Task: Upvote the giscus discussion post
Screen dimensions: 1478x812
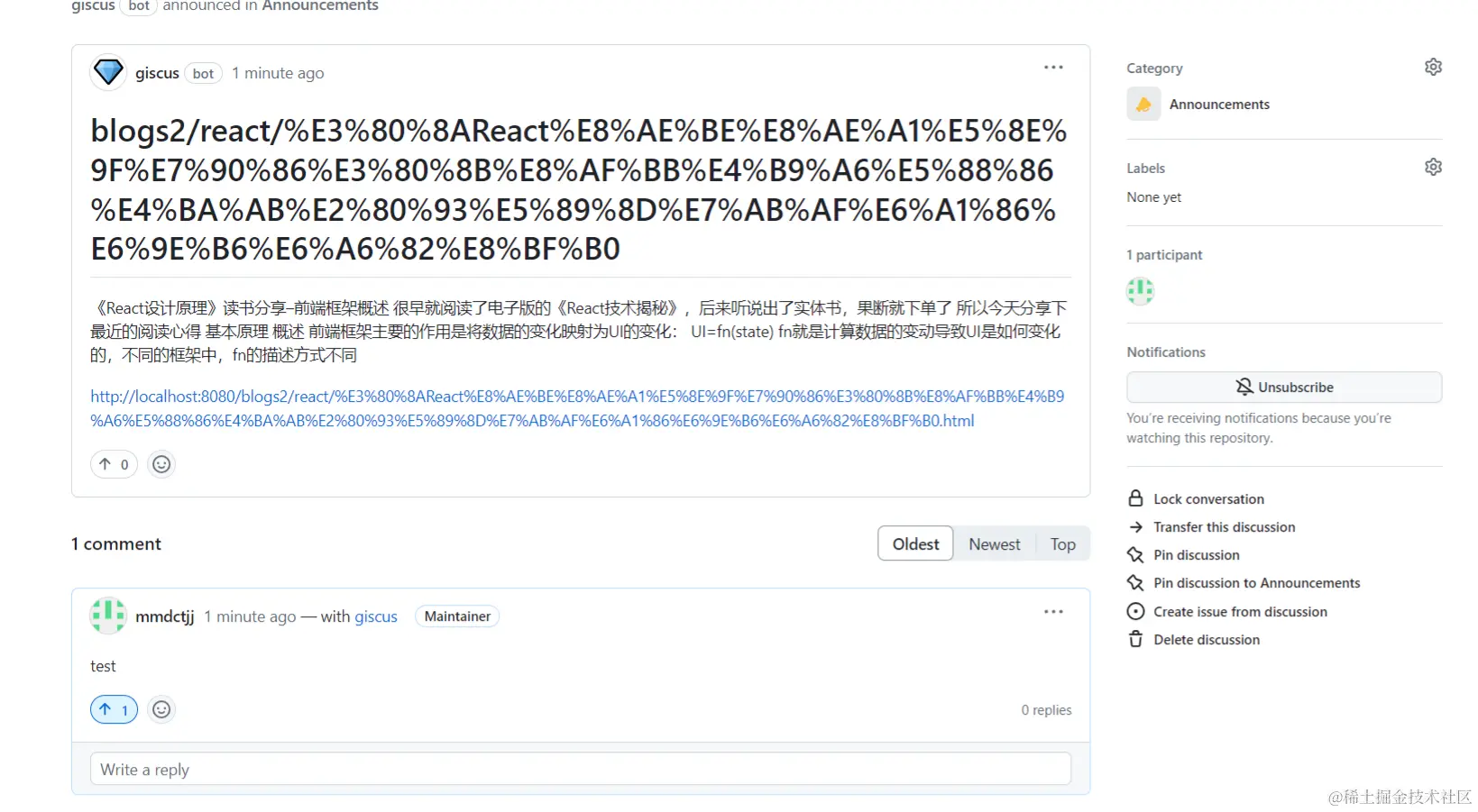Action: pos(114,464)
